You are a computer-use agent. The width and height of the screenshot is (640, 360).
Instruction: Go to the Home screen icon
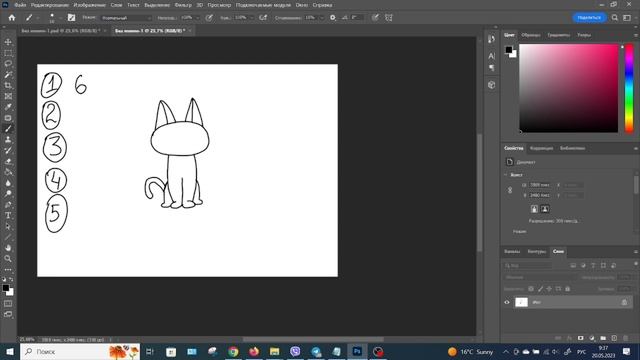point(12,18)
